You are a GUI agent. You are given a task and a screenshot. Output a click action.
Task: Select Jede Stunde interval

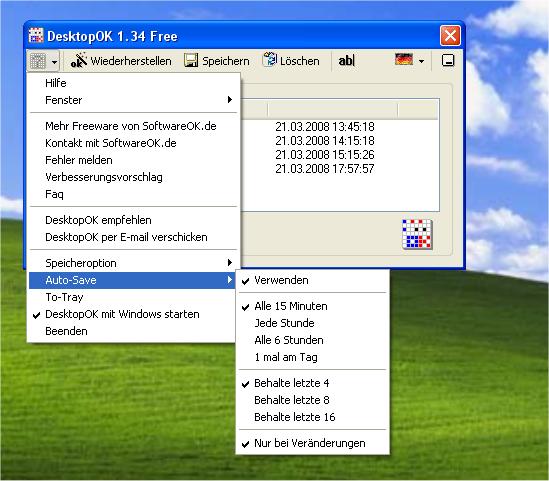pyautogui.click(x=312, y=323)
